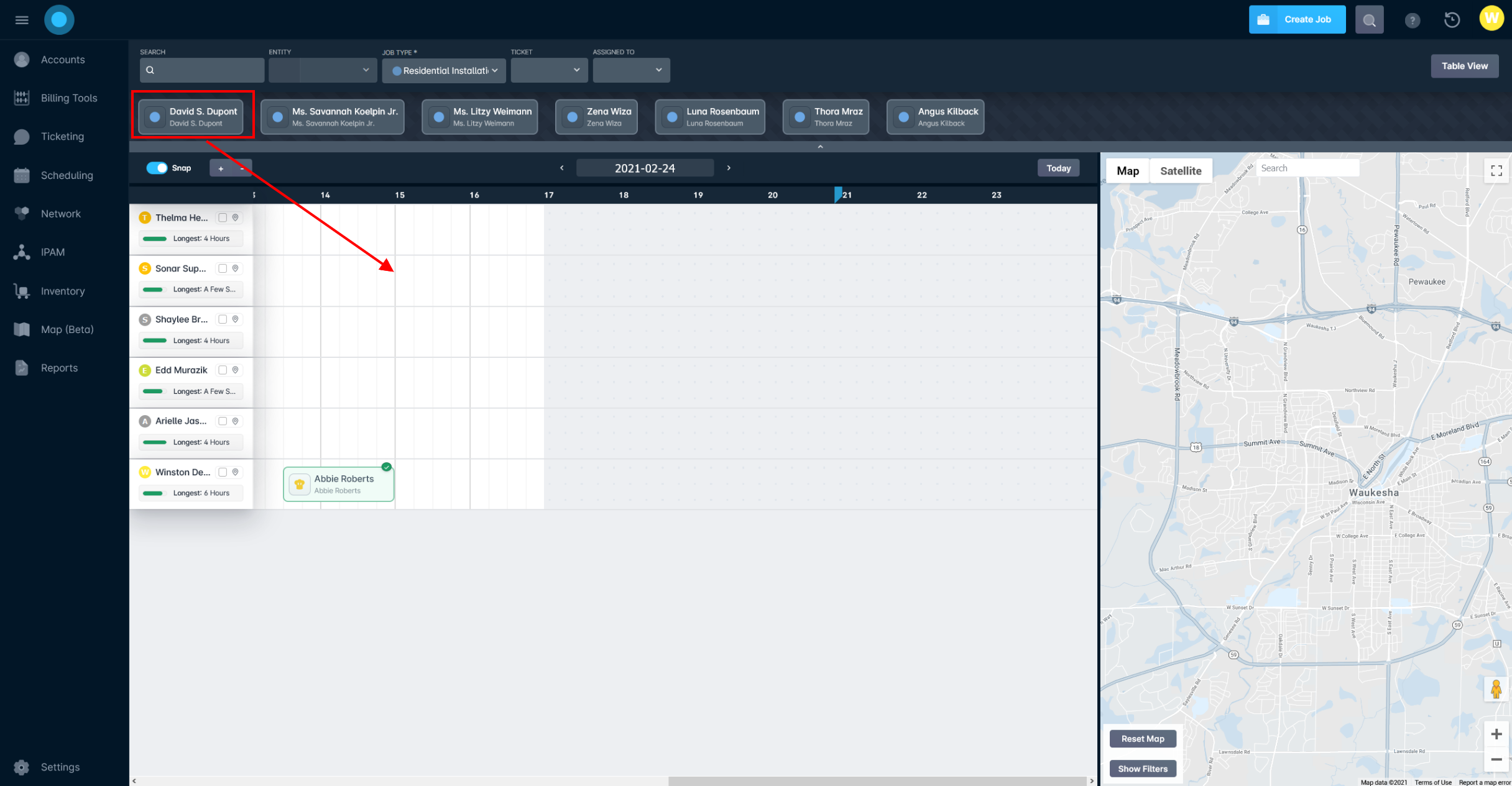Click the Scheduling calendar icon
1512x786 pixels.
click(x=22, y=175)
